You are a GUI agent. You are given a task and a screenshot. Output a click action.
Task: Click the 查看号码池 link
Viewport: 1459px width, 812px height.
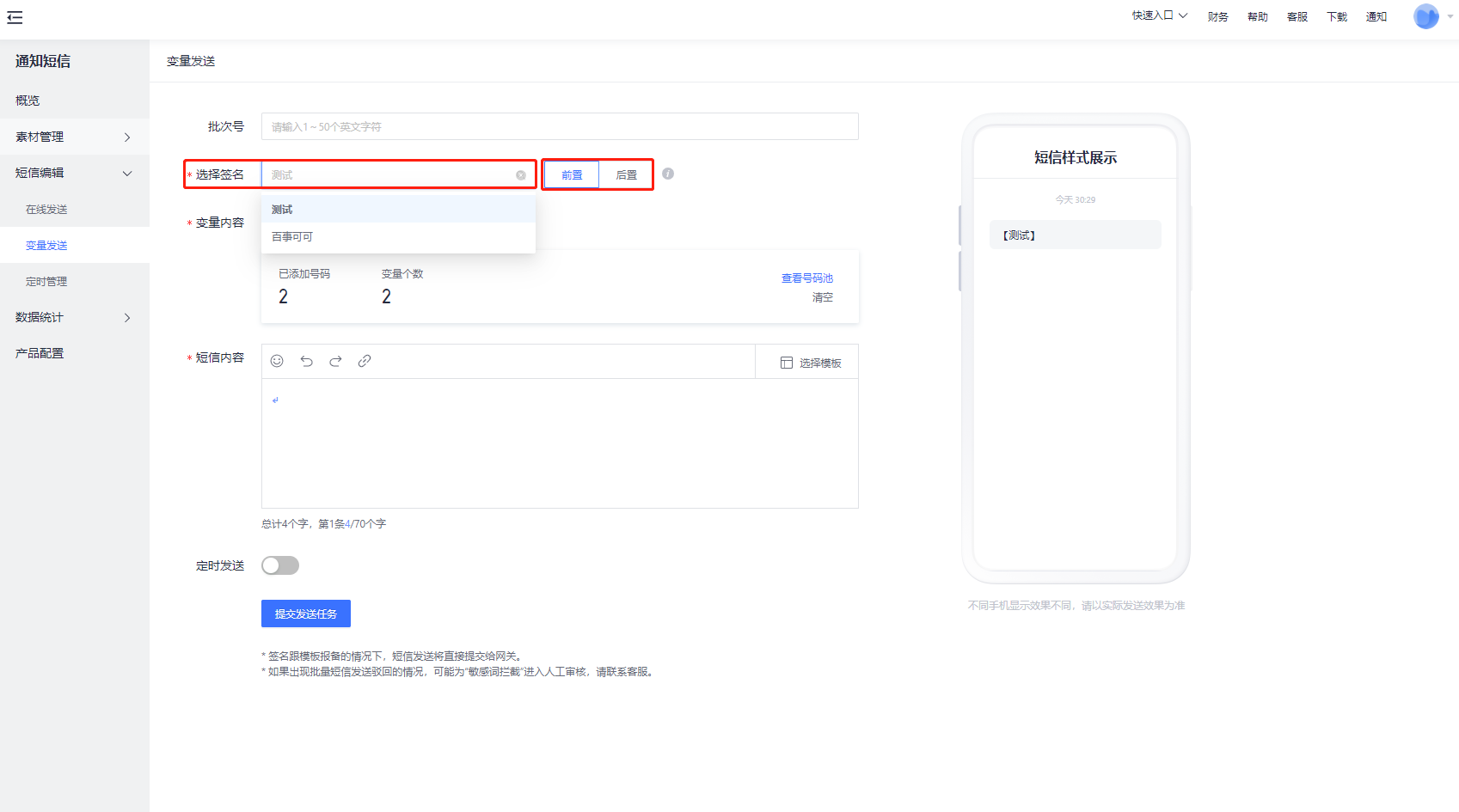(806, 278)
